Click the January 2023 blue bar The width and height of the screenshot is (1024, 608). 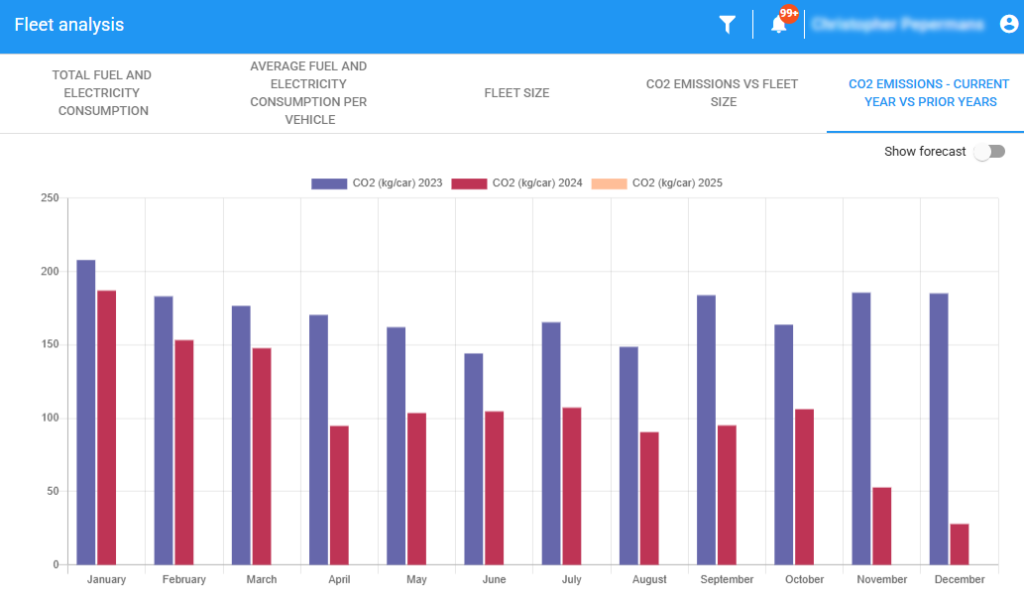click(x=86, y=412)
